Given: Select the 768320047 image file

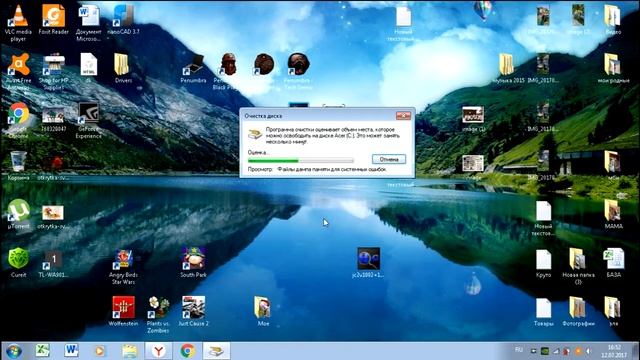Looking at the screenshot, I should [x=53, y=119].
